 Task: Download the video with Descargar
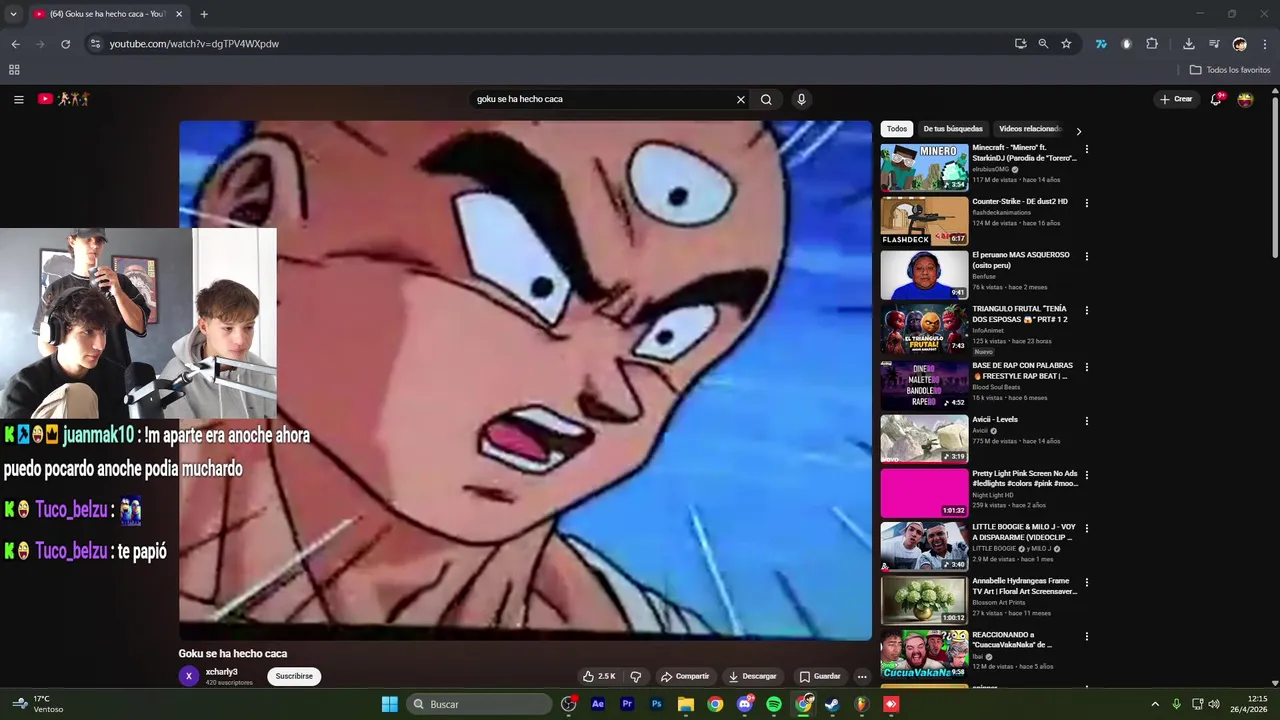(x=753, y=676)
